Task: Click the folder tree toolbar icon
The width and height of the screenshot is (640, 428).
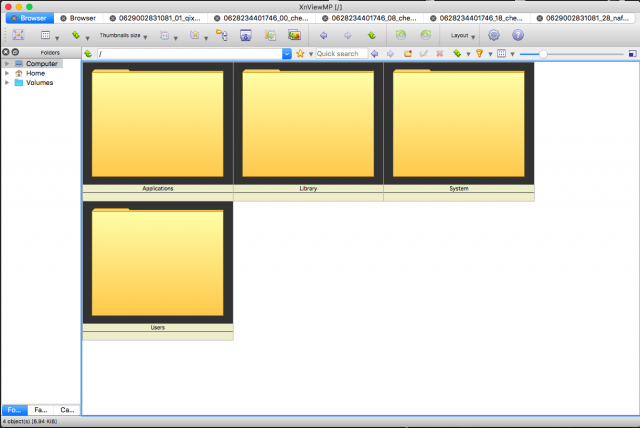Action: tap(222, 35)
